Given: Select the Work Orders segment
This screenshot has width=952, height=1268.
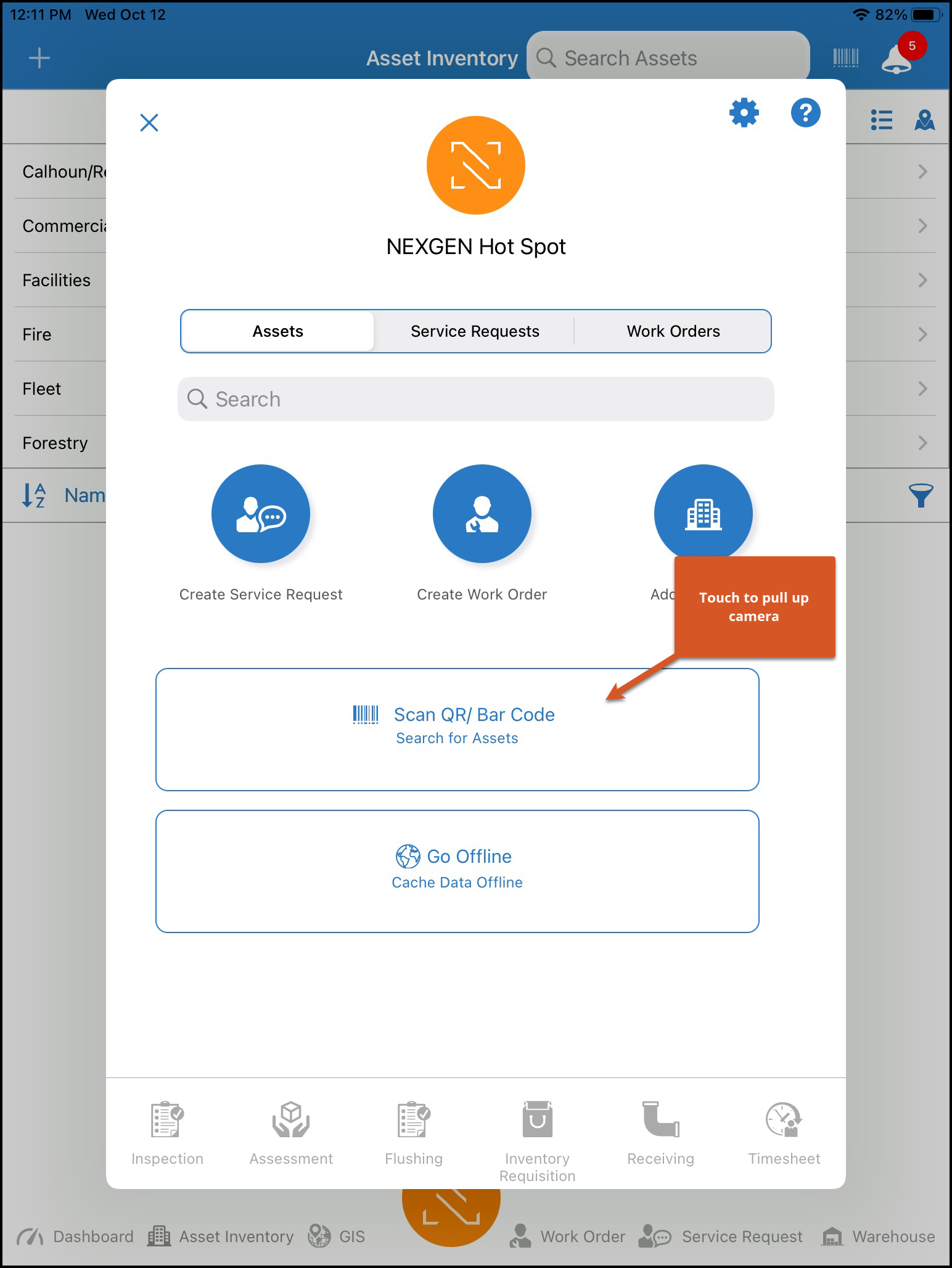Looking at the screenshot, I should [673, 331].
